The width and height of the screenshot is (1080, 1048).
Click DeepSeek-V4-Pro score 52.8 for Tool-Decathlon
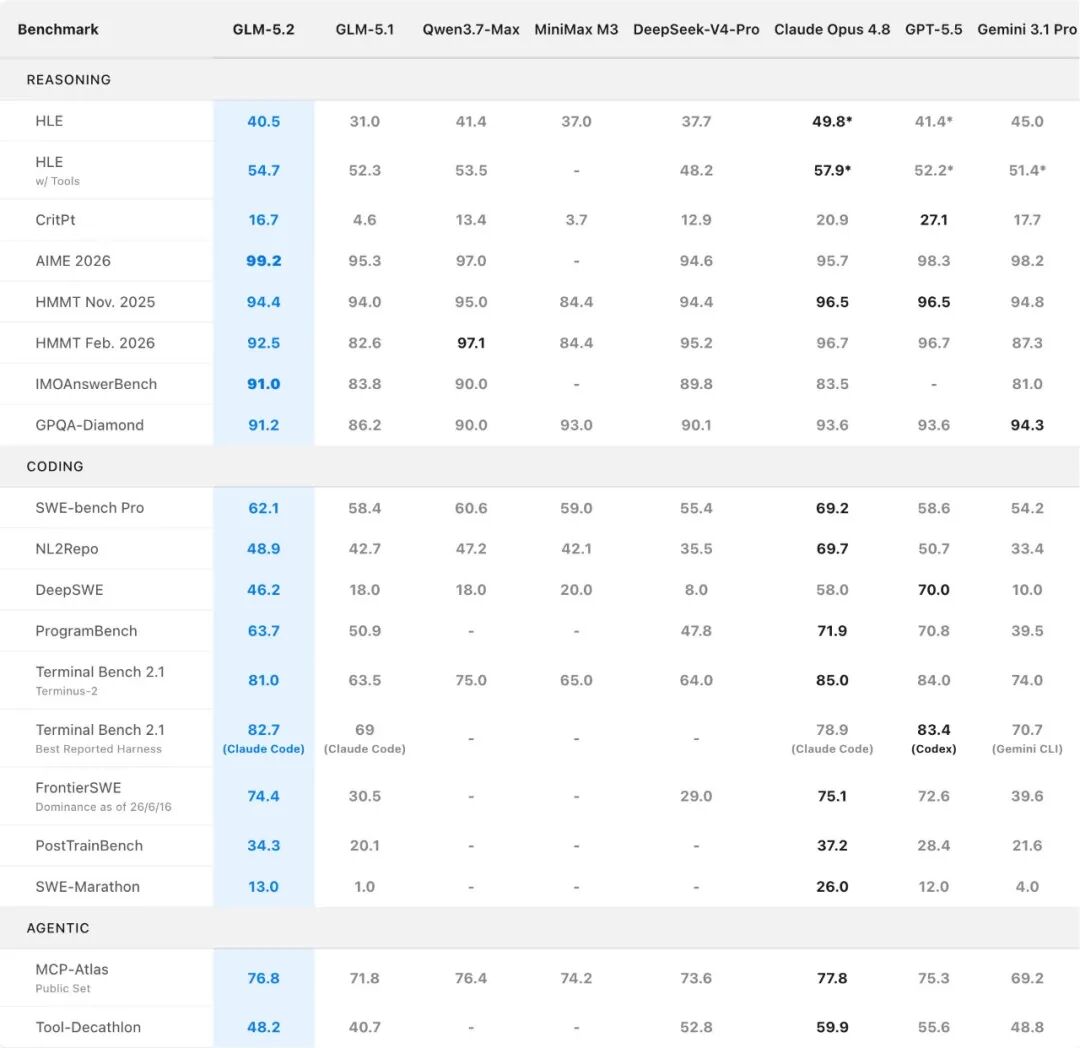coord(696,1027)
